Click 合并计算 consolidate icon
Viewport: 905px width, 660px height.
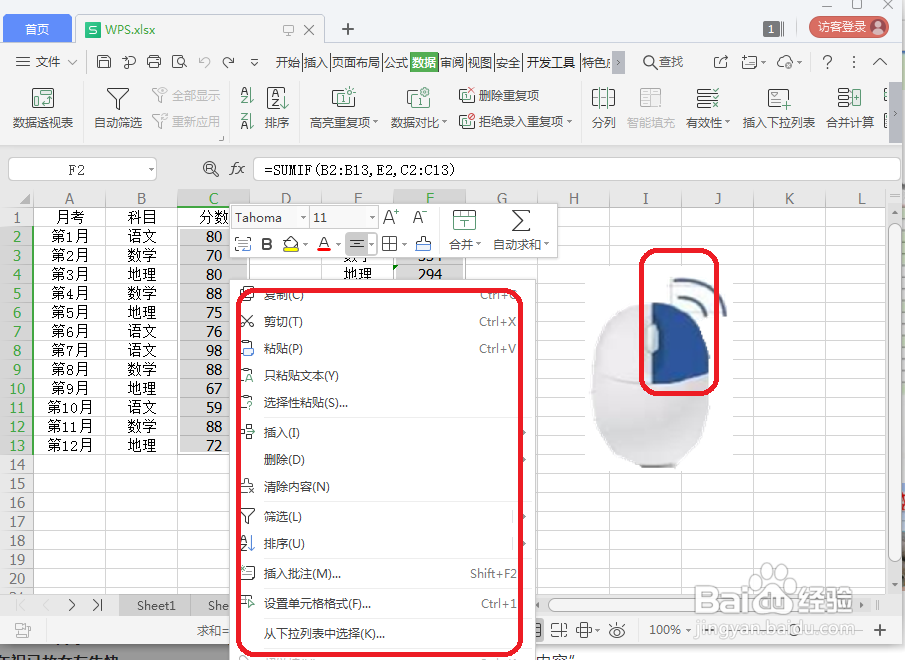pyautogui.click(x=850, y=108)
